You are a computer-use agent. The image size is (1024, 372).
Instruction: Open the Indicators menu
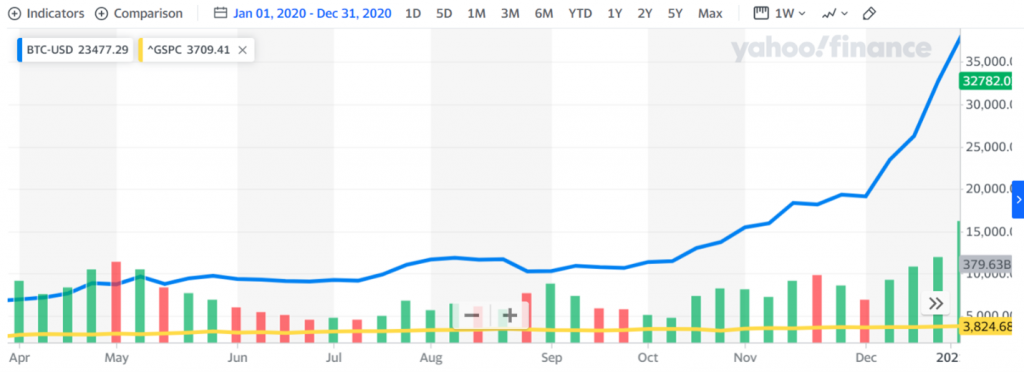[x=46, y=13]
